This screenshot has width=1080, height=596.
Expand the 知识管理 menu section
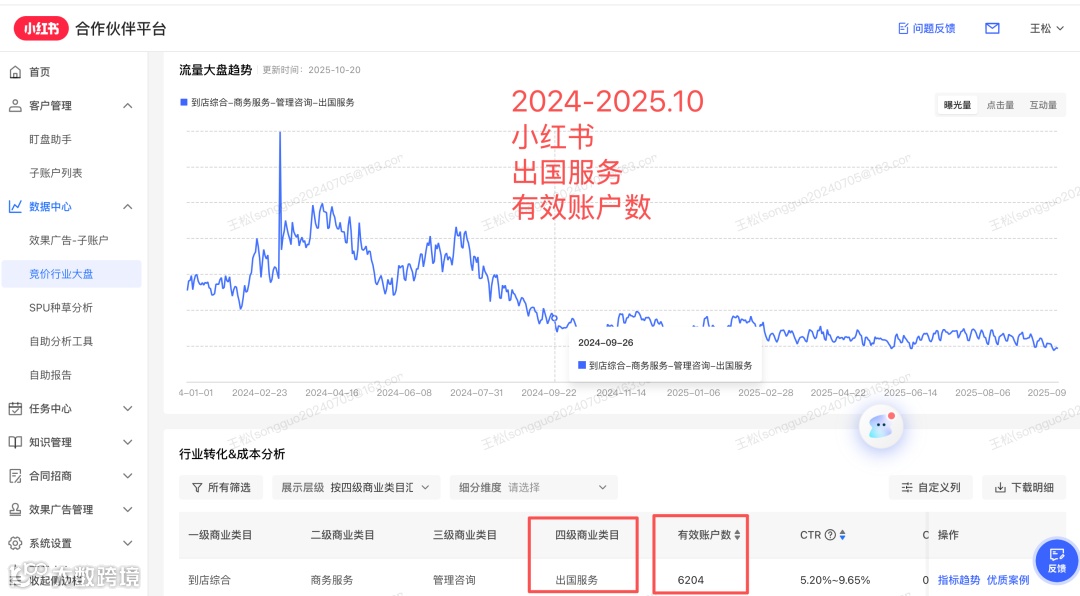click(127, 442)
